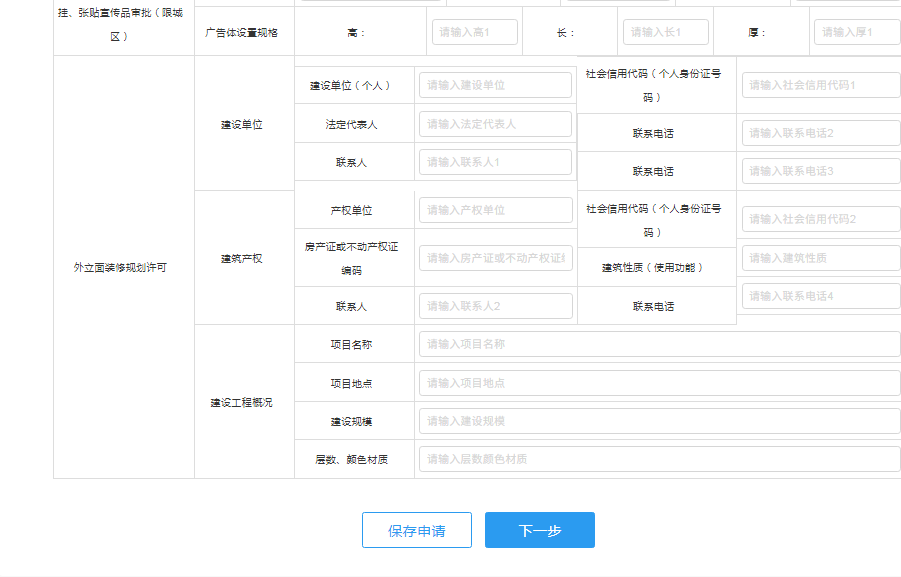The height and width of the screenshot is (577, 901).
Task: Click the 请输入联系人1 contact field
Action: tap(495, 162)
